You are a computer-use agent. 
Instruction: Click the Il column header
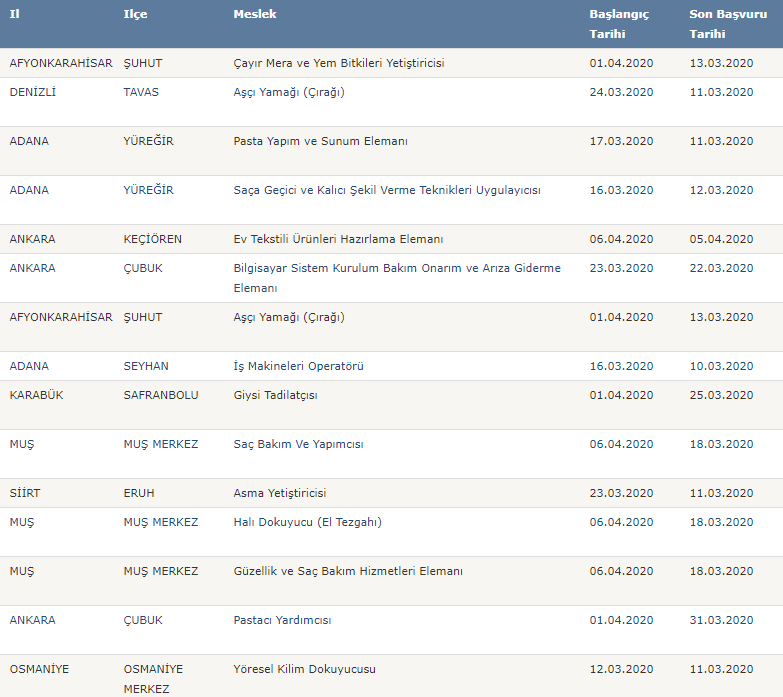[15, 14]
